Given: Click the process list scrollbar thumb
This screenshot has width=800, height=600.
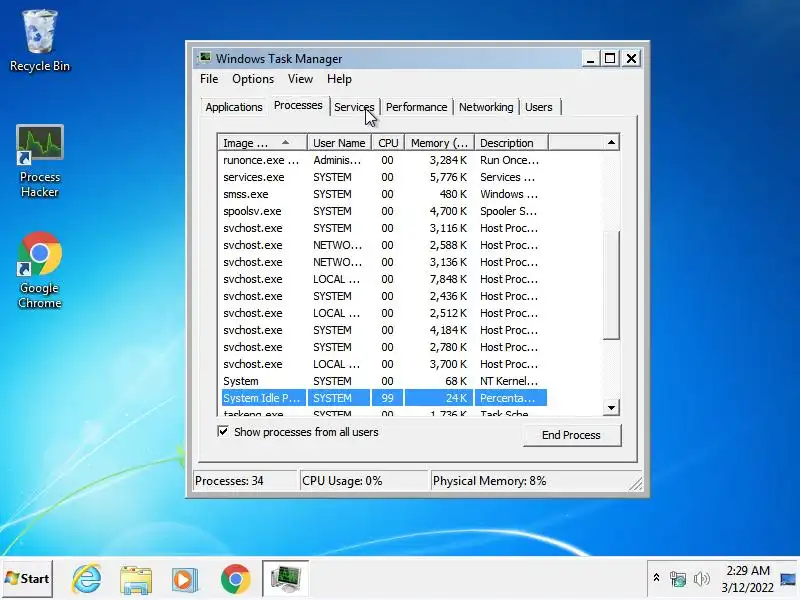Looking at the screenshot, I should pyautogui.click(x=611, y=285).
